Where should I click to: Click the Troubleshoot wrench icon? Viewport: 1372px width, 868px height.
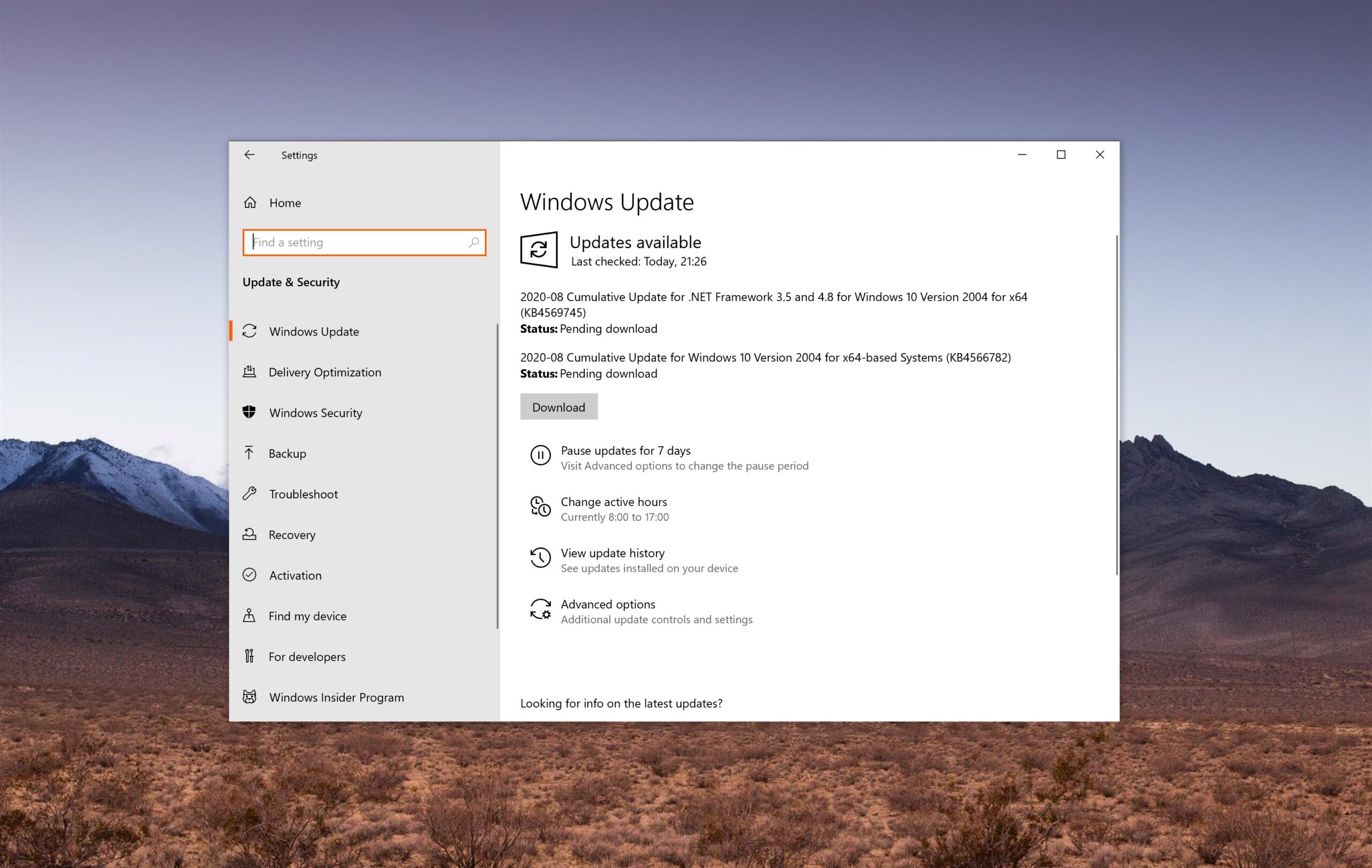[x=250, y=493]
